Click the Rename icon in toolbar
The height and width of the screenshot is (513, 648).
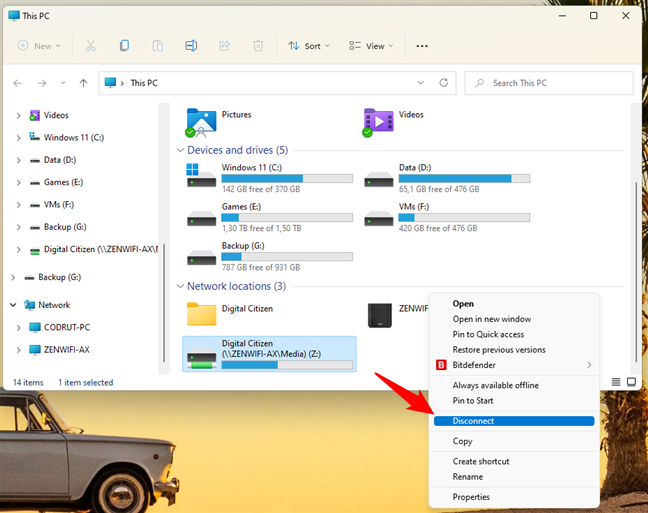(x=191, y=45)
